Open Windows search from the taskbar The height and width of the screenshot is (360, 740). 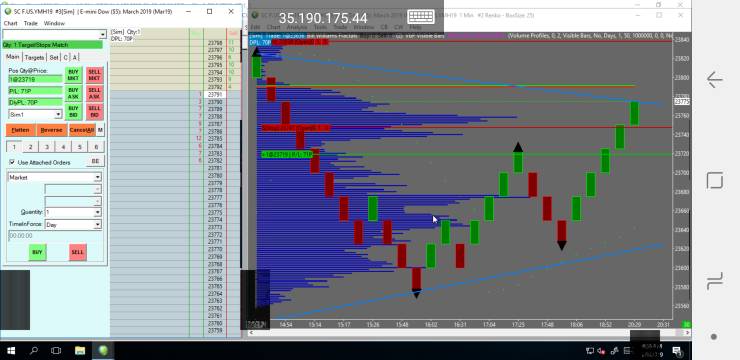tap(34, 351)
